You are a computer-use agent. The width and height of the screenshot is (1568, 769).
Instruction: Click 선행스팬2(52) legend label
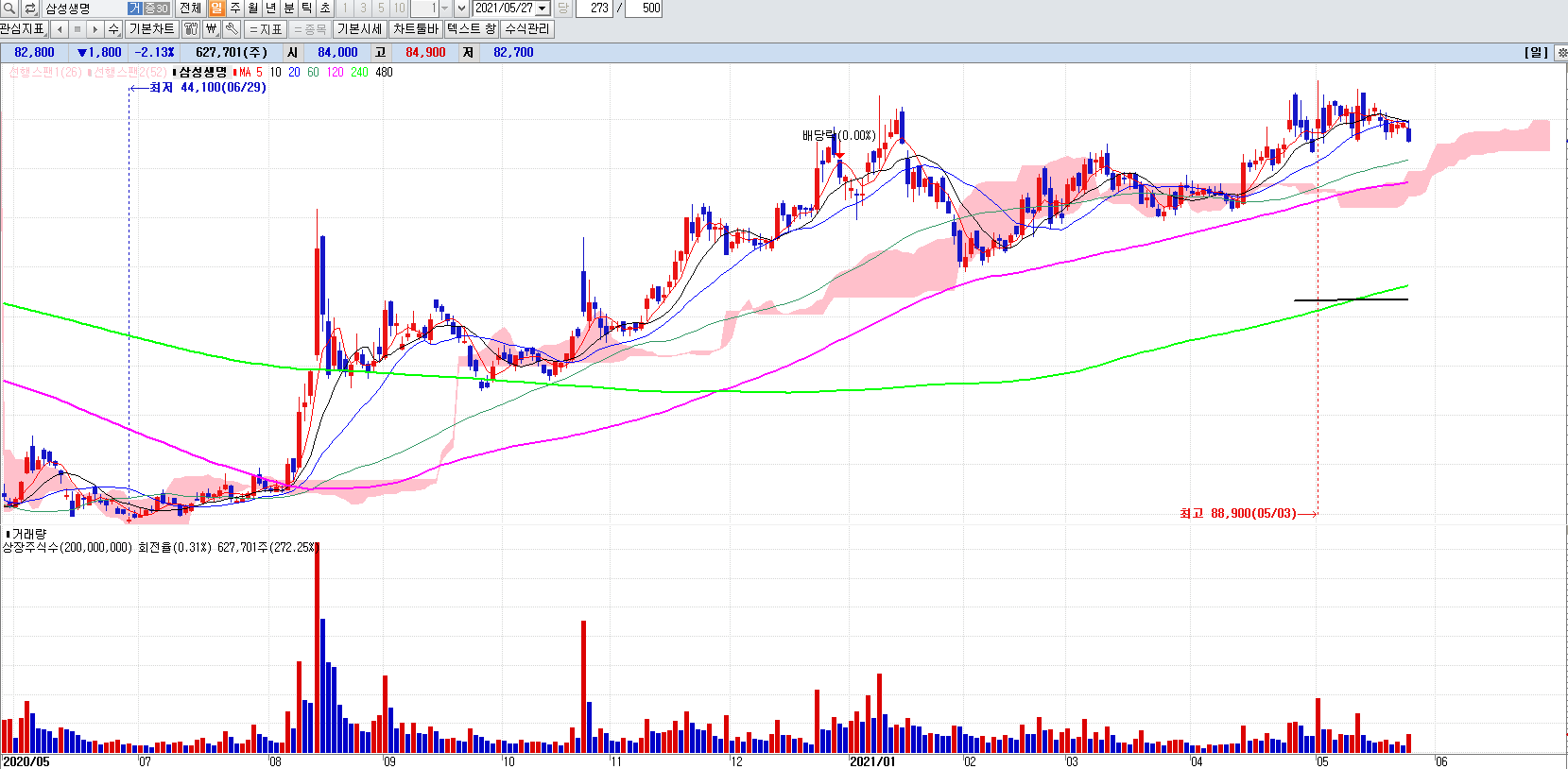point(129,72)
